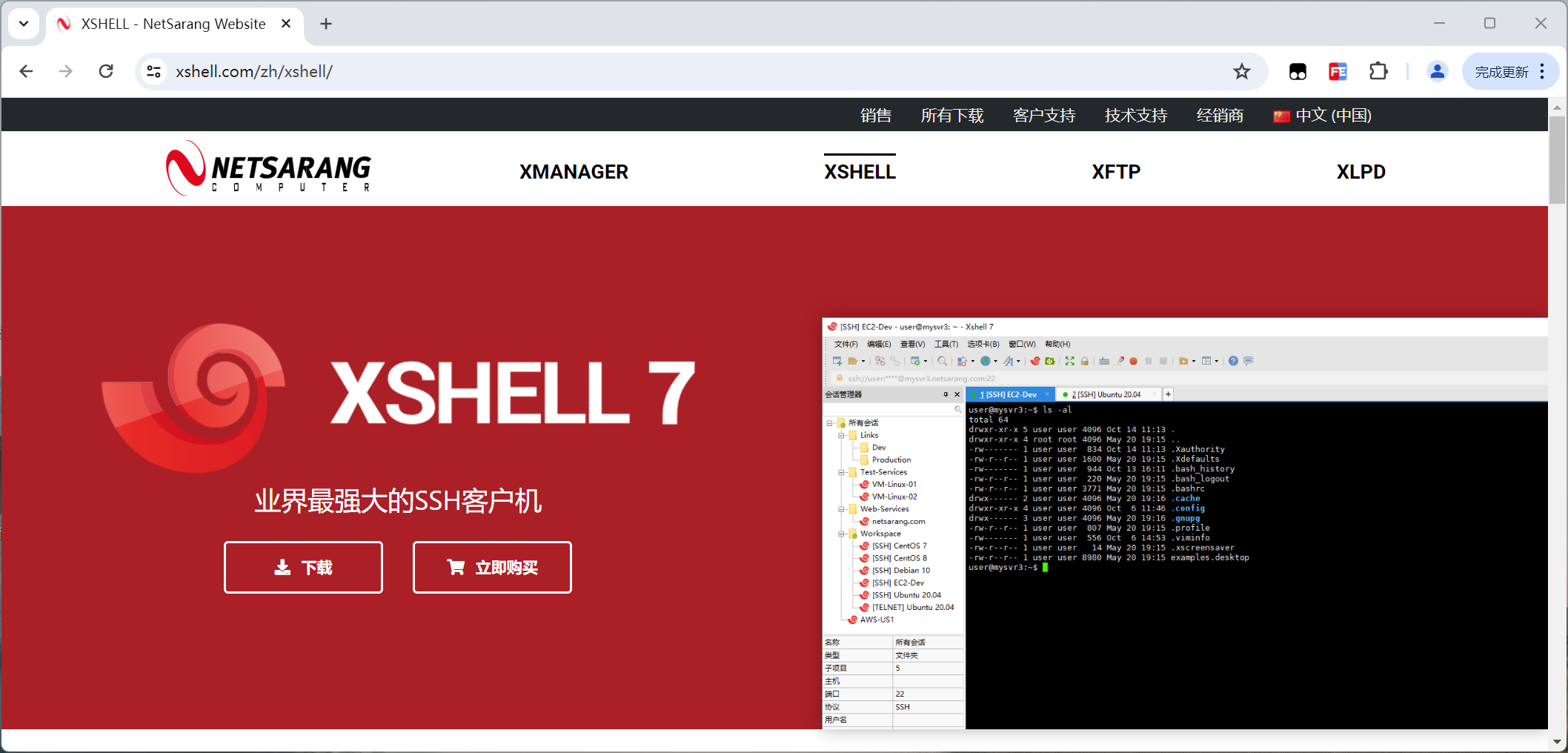Open the on-screen keyboard toolbar icon
Image resolution: width=1568 pixels, height=753 pixels.
[x=1103, y=361]
